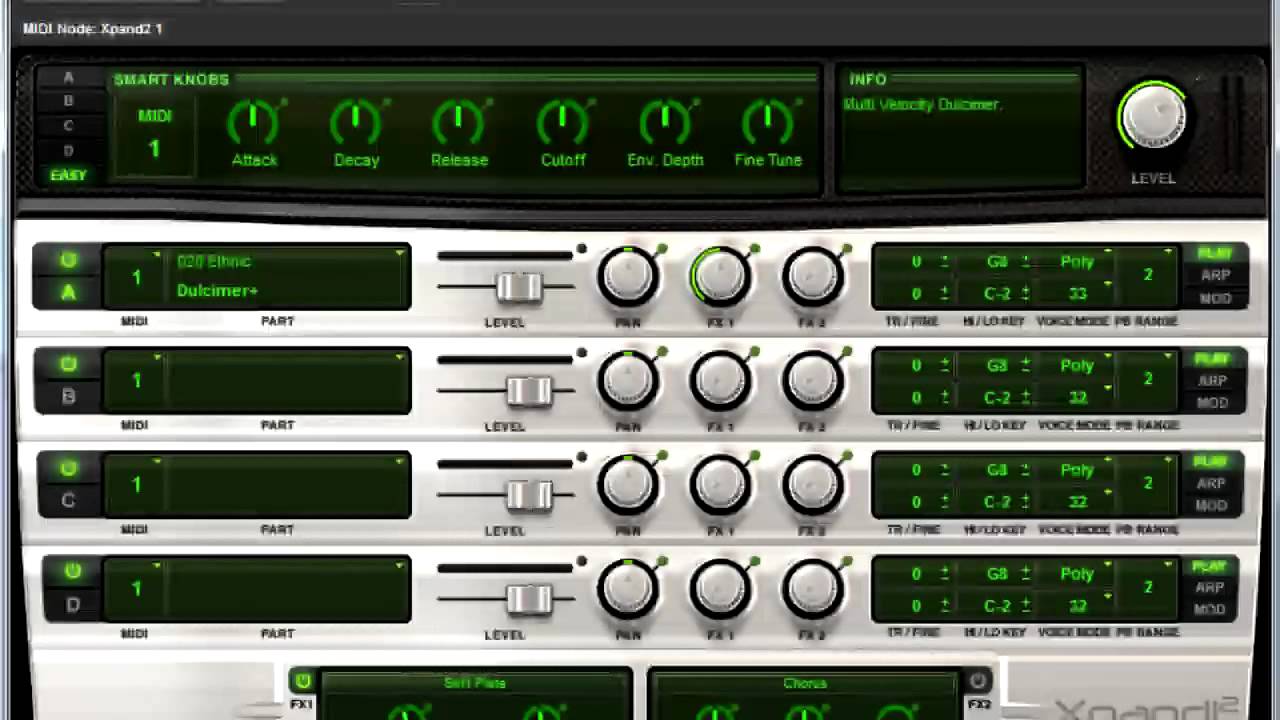Screen dimensions: 1280x720
Task: Select MOD mode for part C
Action: [x=1210, y=505]
